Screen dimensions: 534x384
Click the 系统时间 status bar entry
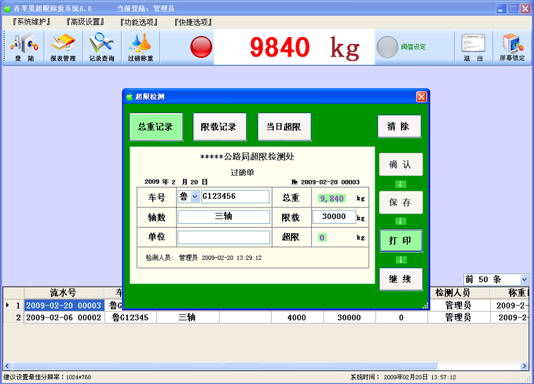pyautogui.click(x=404, y=377)
